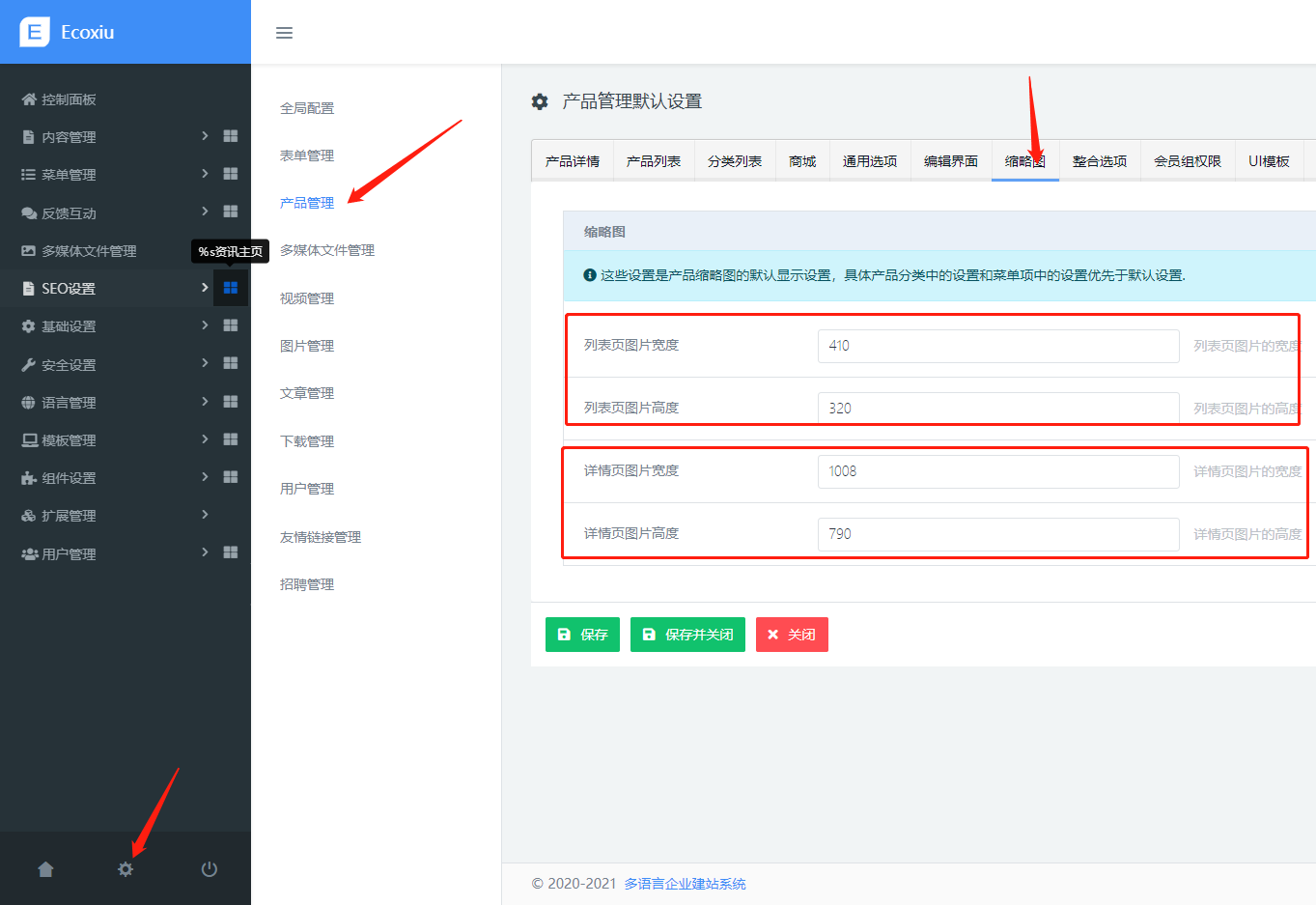Switch to the 产品列表 tab
Viewport: 1316px width, 905px height.
[x=654, y=161]
